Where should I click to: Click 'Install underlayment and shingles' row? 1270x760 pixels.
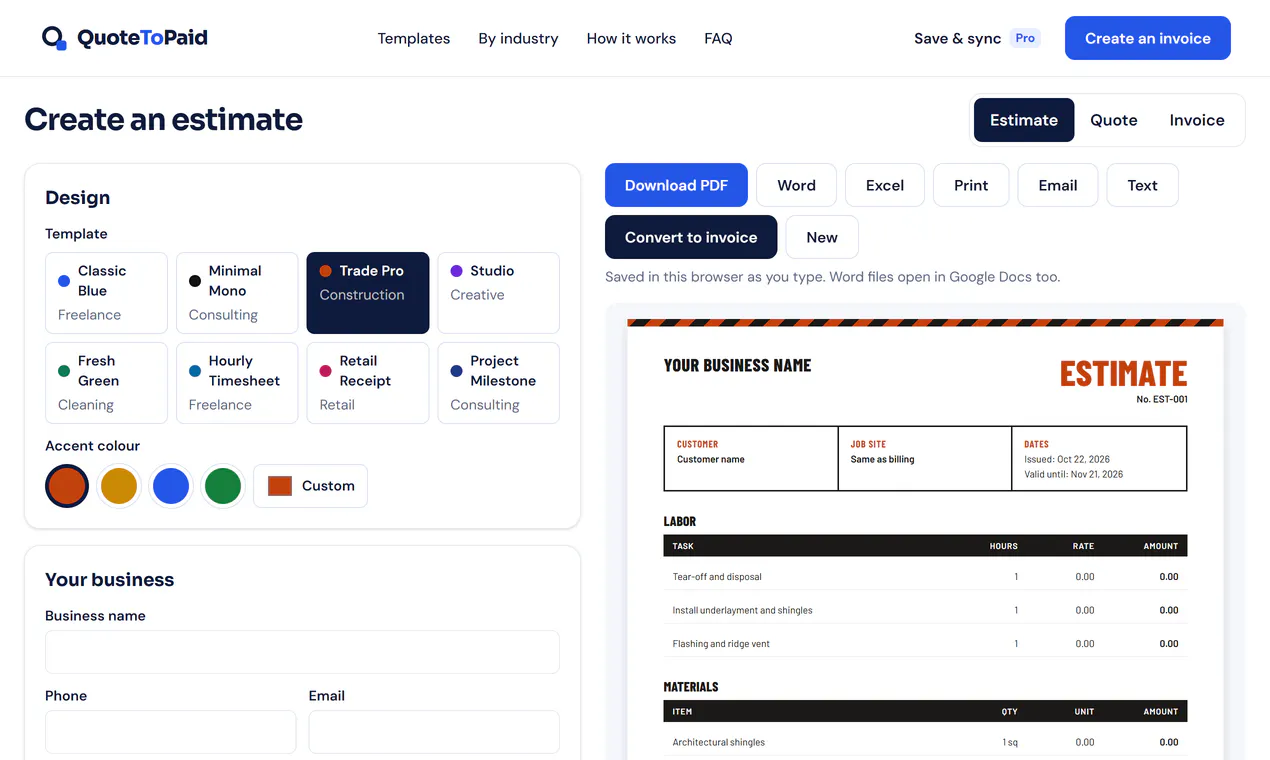925,610
